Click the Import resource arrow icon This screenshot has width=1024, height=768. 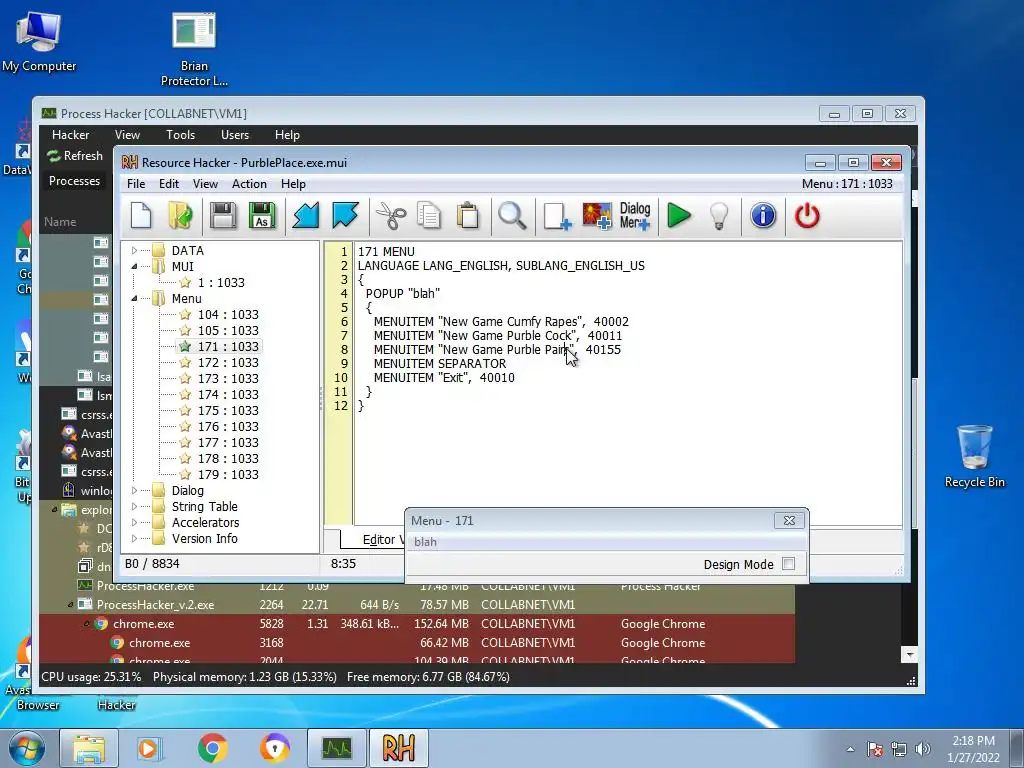point(305,216)
